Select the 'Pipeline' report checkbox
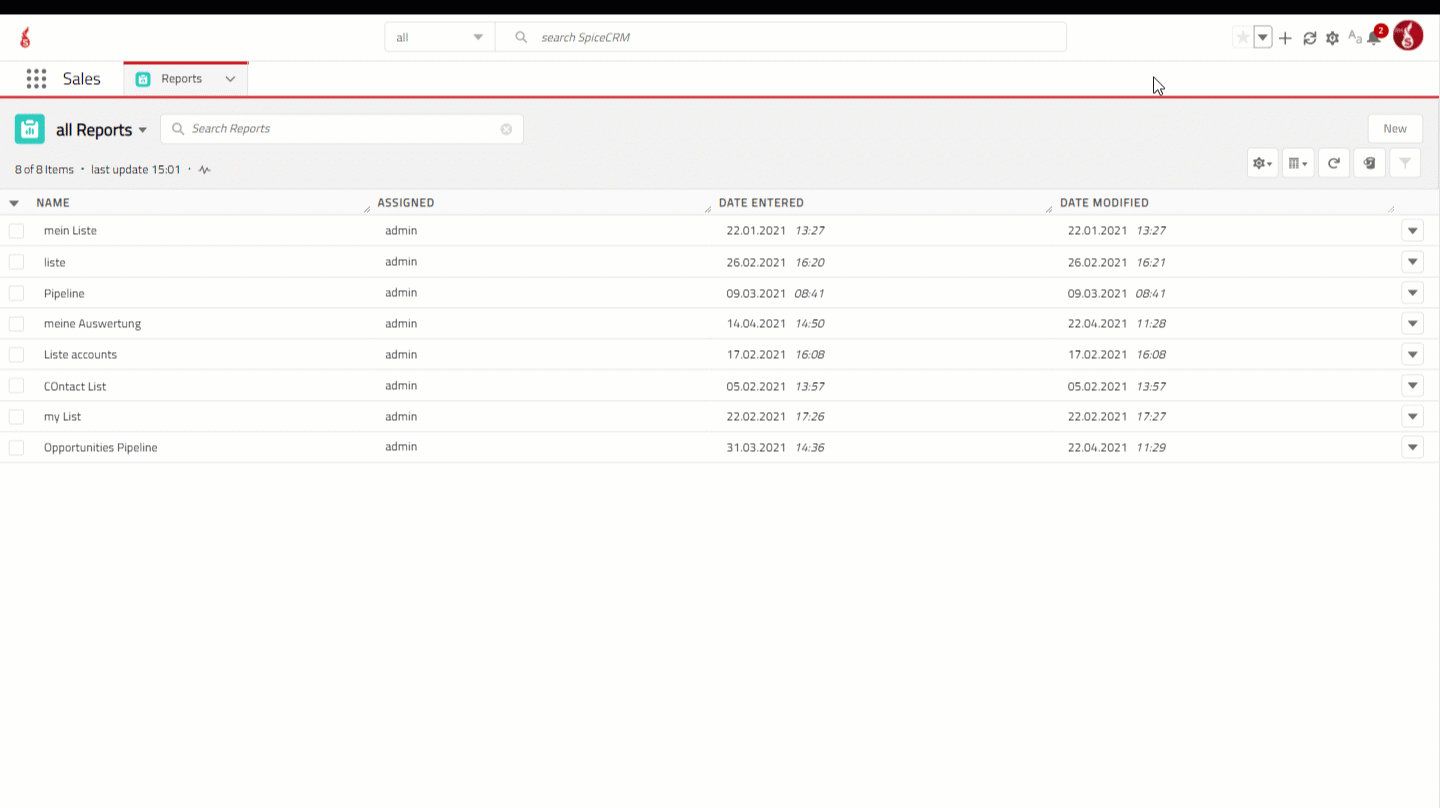 [x=16, y=293]
